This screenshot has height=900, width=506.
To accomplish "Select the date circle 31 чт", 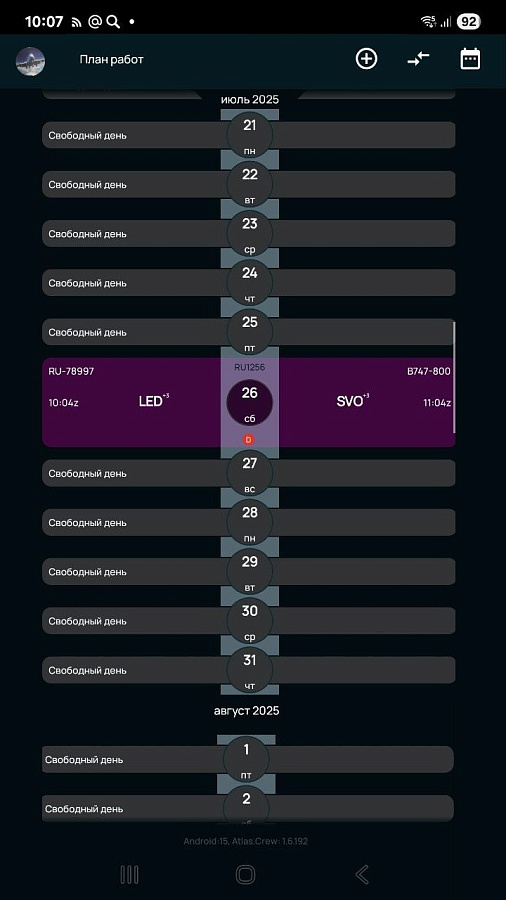I will click(250, 670).
